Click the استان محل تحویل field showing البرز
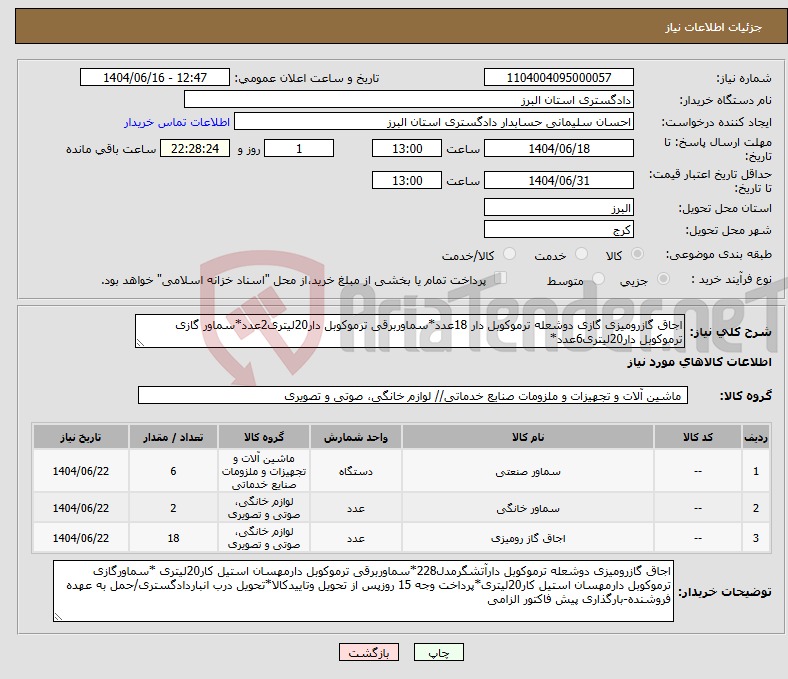The image size is (788, 679). (559, 207)
